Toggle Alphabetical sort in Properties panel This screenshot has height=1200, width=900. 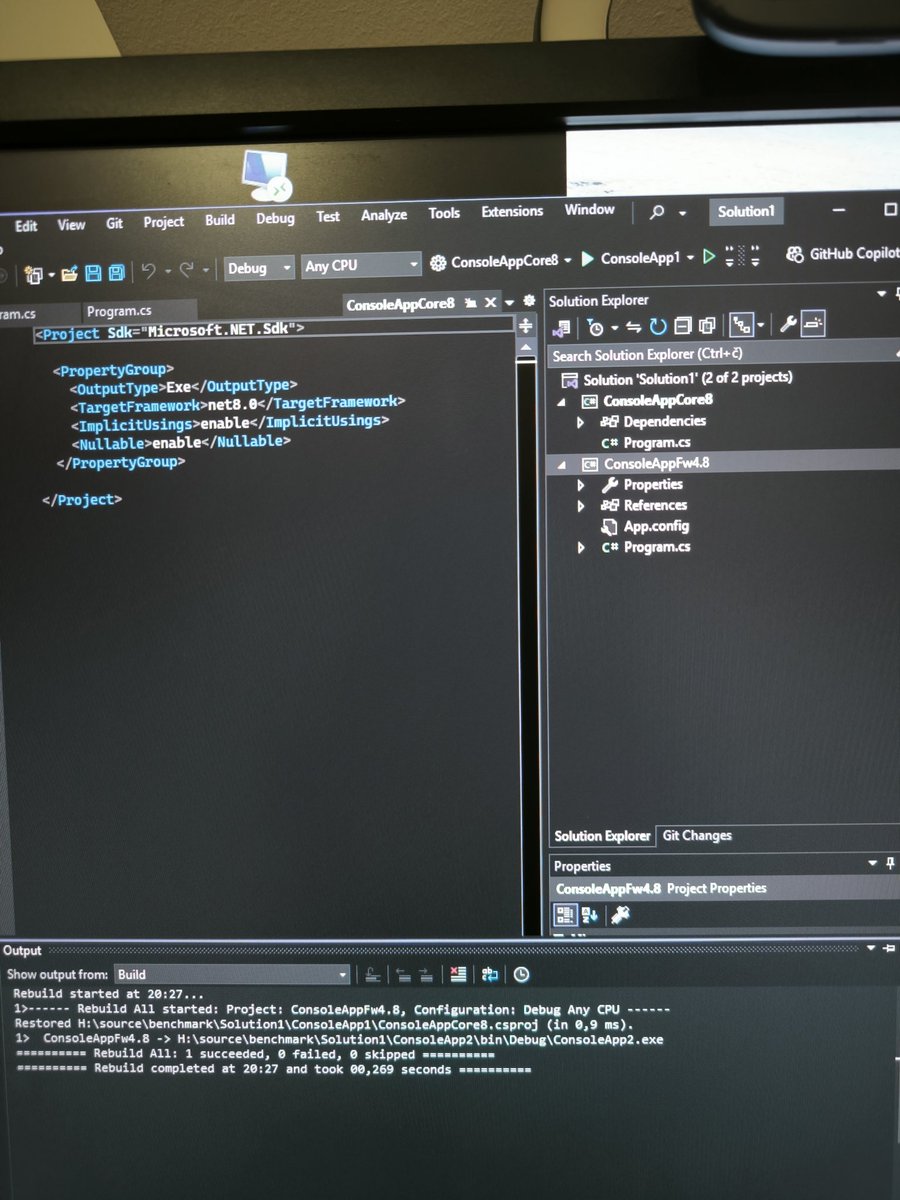590,915
